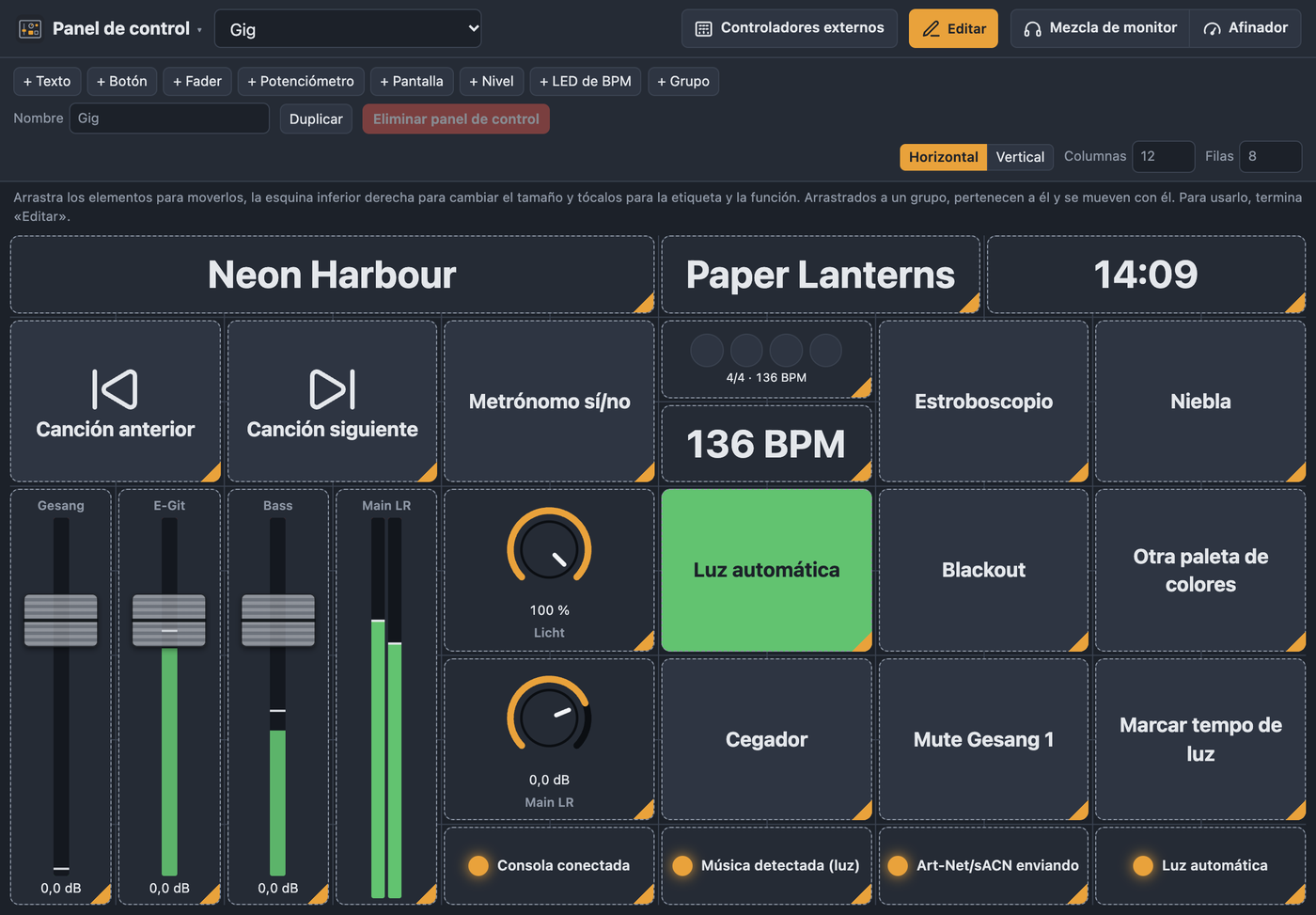This screenshot has height=915, width=1316.
Task: Click resize handle of Niebla tile
Action: (1296, 473)
